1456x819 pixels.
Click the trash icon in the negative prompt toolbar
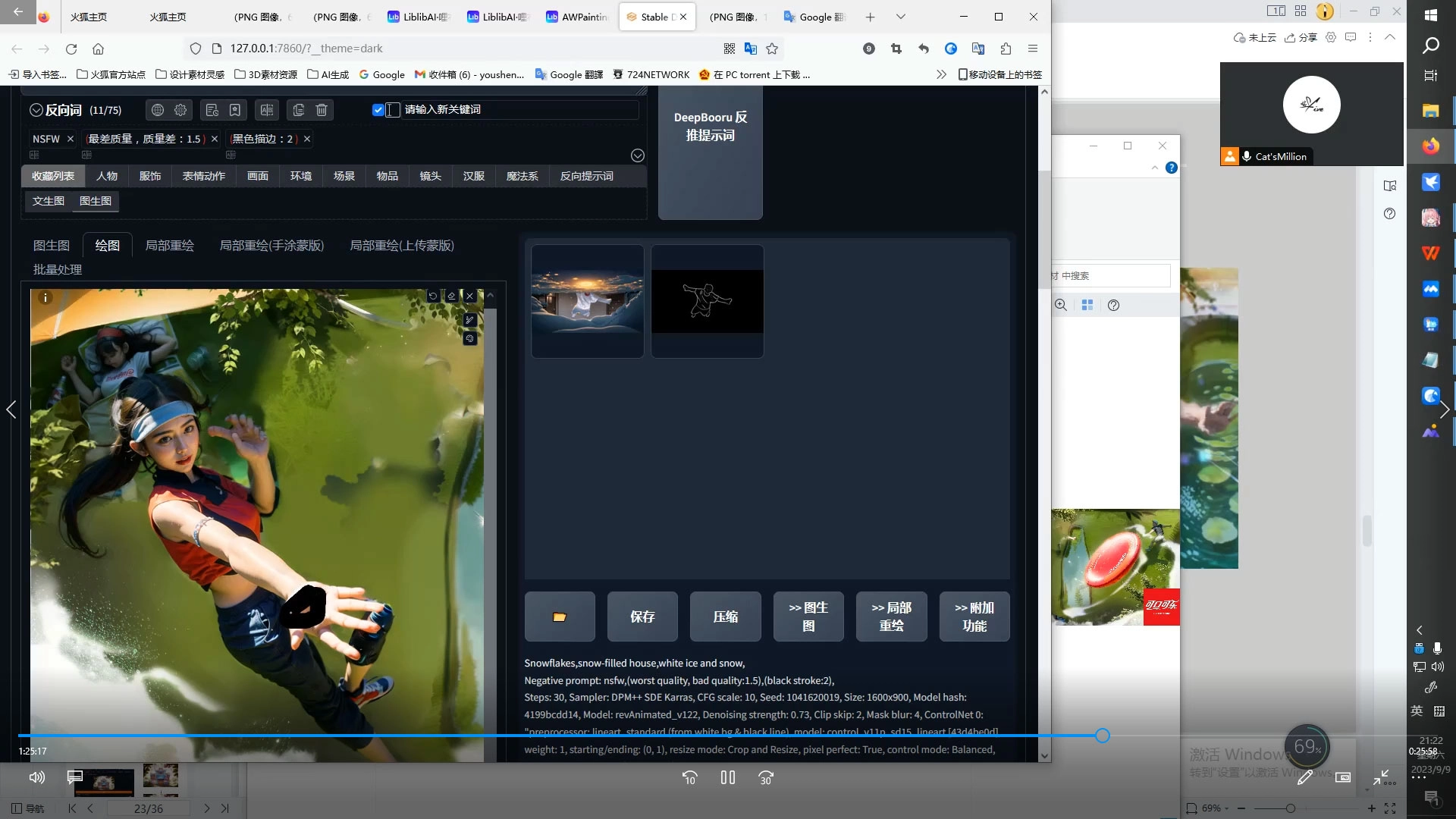point(322,110)
